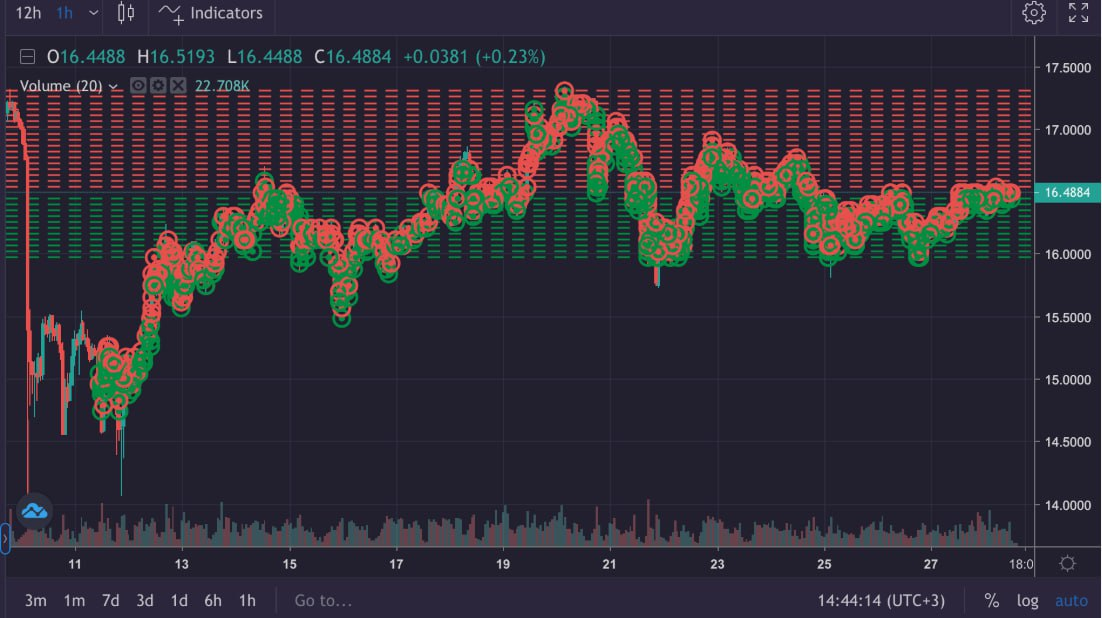
Task: Toggle log scale mode
Action: click(1028, 600)
